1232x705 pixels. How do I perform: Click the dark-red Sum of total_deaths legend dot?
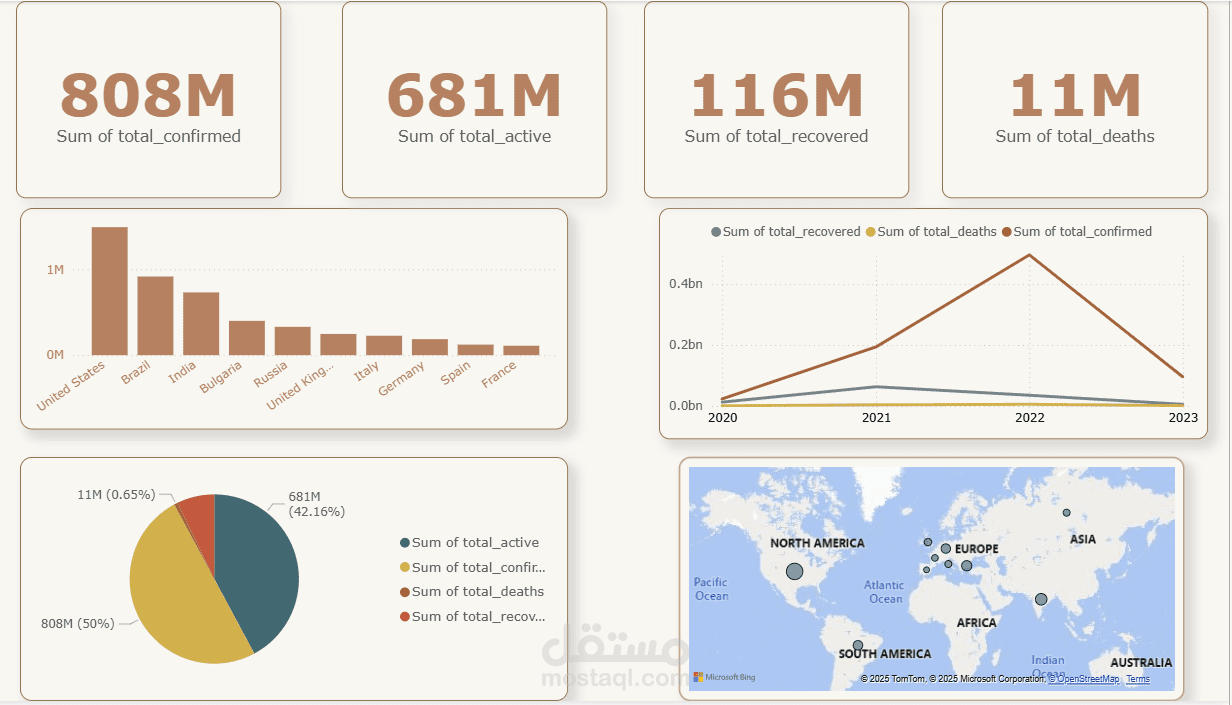click(405, 591)
